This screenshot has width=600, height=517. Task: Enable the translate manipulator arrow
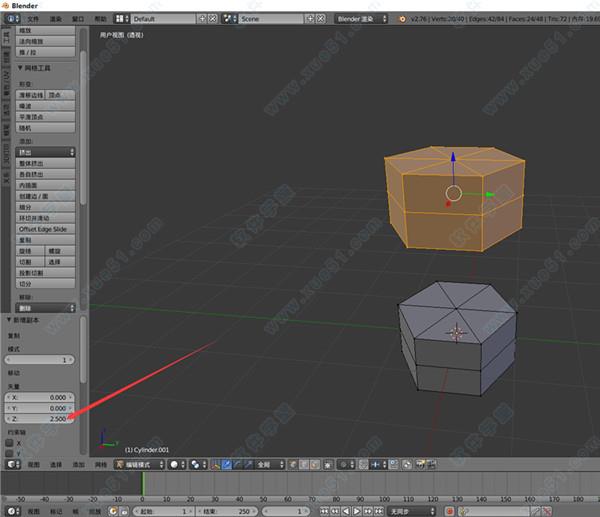pyautogui.click(x=227, y=465)
